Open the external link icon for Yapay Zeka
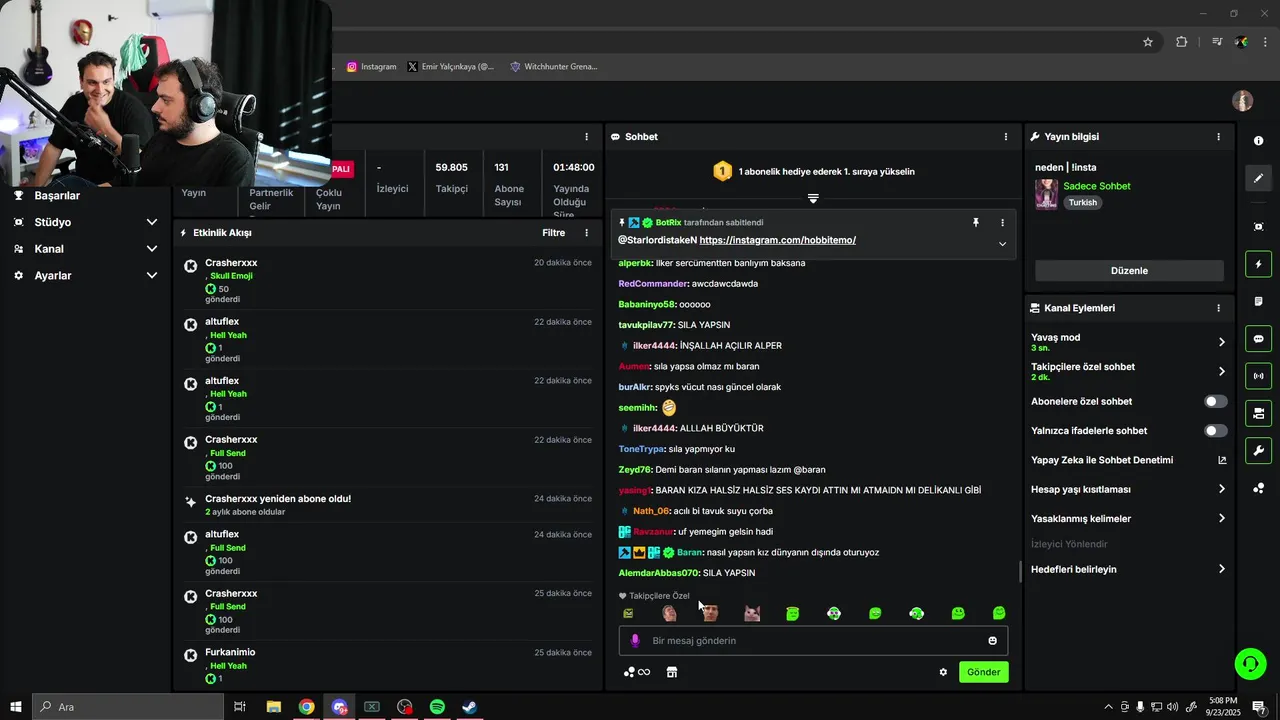This screenshot has height=720, width=1280. (1221, 460)
